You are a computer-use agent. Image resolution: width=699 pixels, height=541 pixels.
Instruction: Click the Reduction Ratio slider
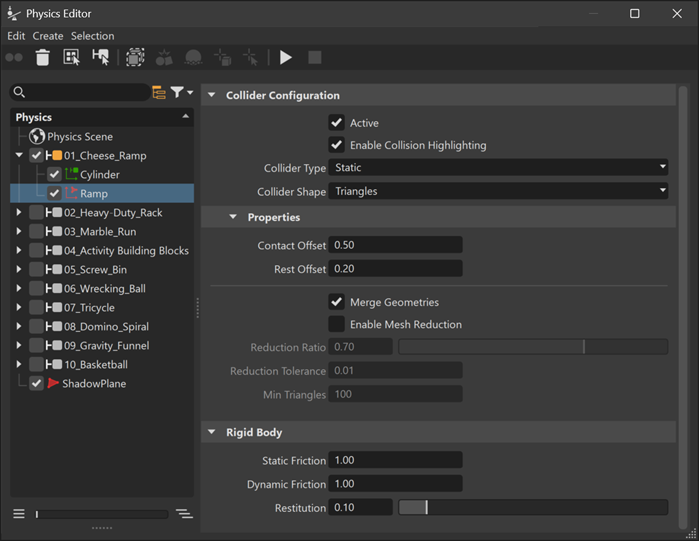[x=533, y=346]
